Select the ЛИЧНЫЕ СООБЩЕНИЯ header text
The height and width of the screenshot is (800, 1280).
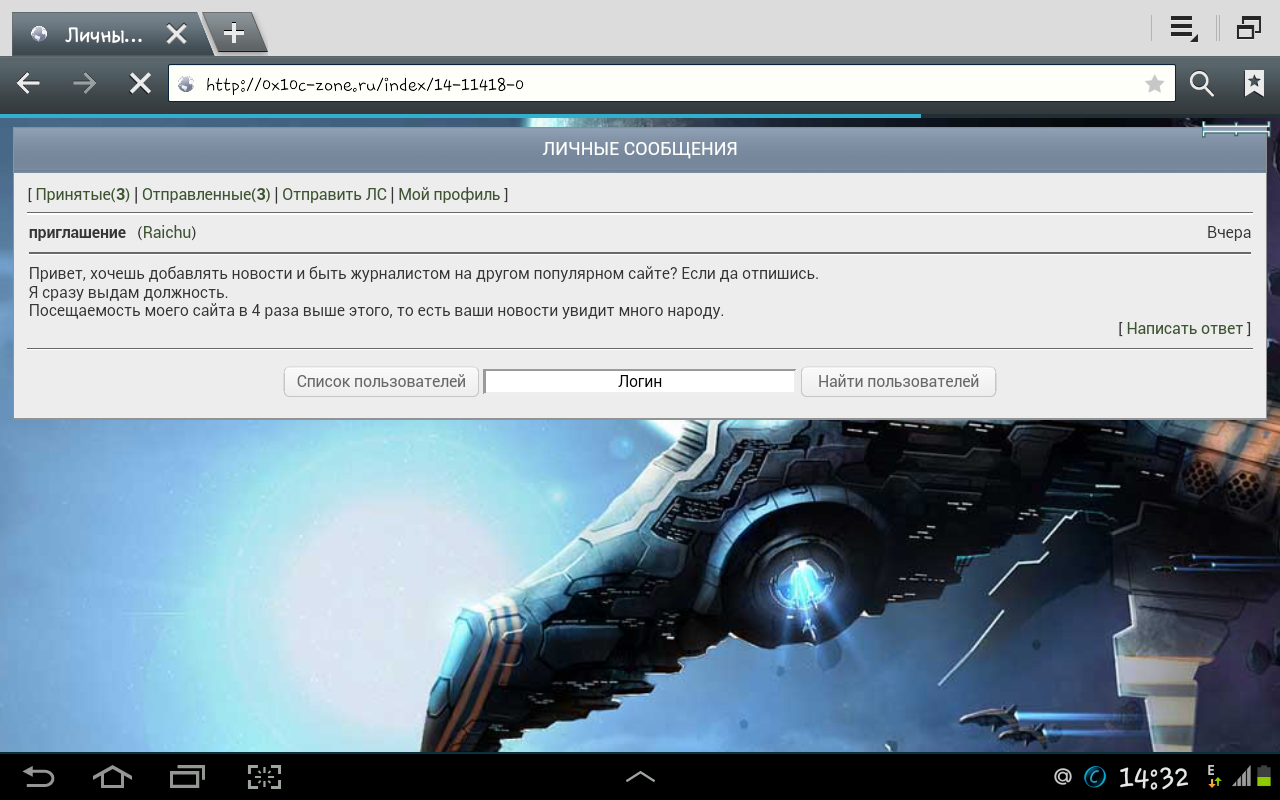point(640,149)
